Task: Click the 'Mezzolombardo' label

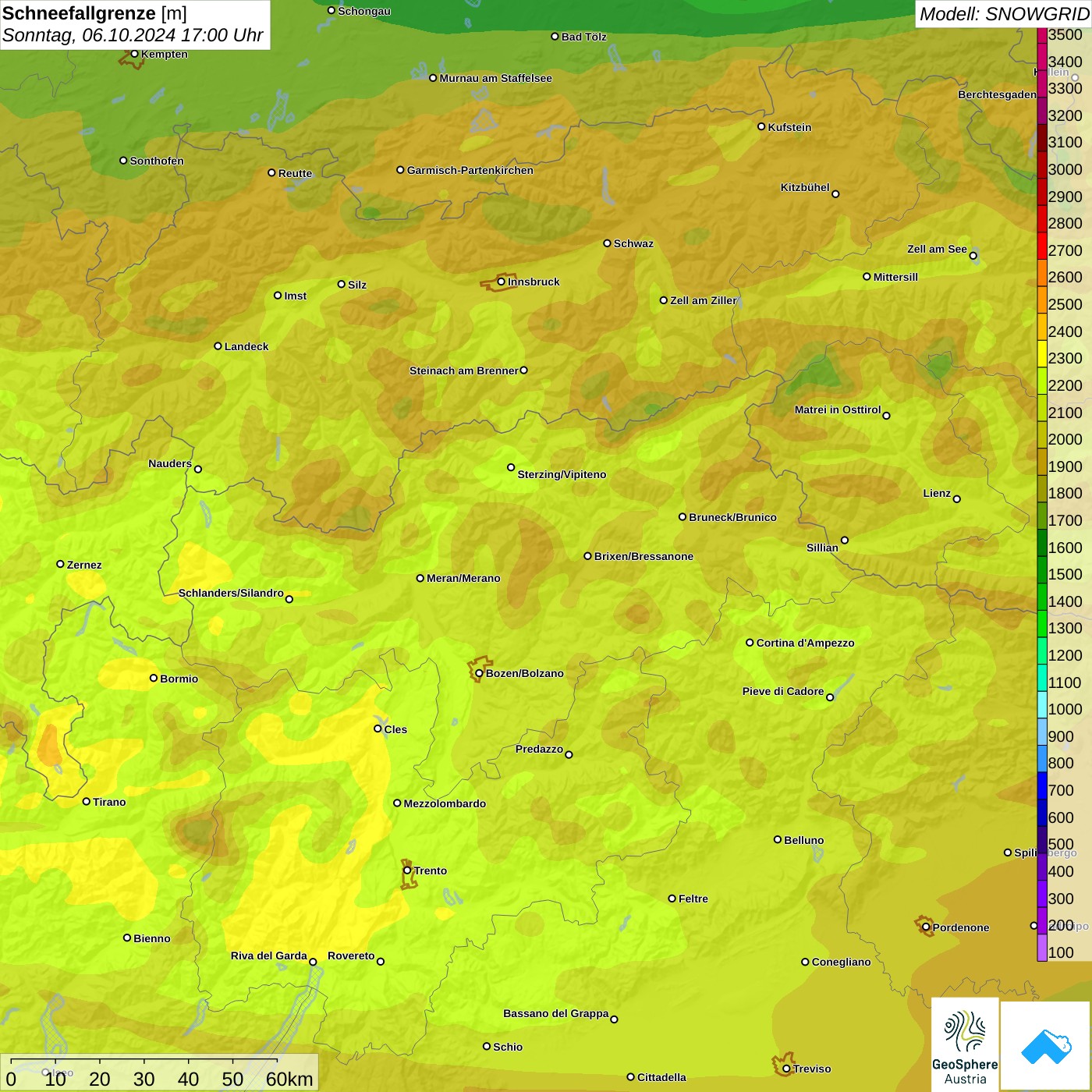Action: click(x=445, y=803)
